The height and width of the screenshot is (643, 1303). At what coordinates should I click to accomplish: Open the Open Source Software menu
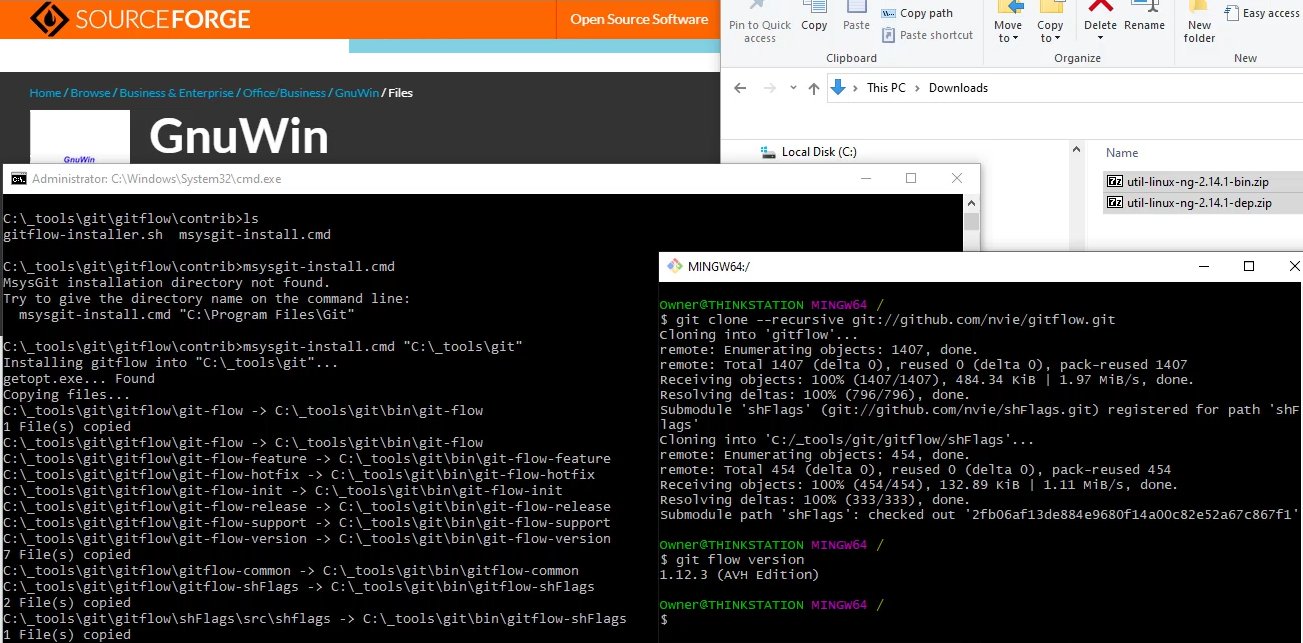[639, 19]
